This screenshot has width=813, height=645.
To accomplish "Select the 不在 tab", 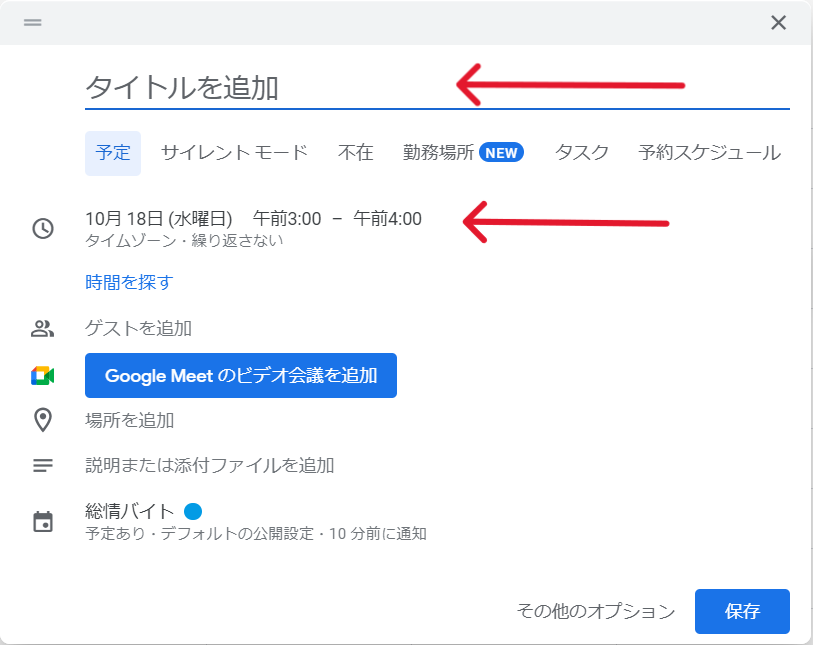I will pos(356,153).
